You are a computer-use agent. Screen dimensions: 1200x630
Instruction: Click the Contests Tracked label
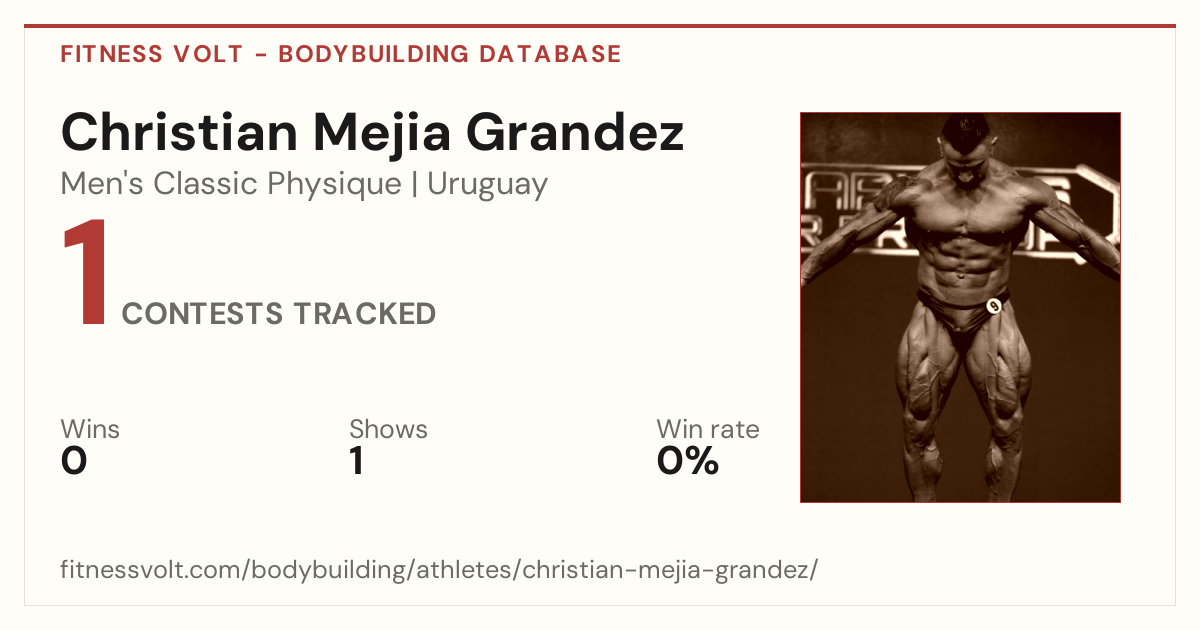click(279, 314)
